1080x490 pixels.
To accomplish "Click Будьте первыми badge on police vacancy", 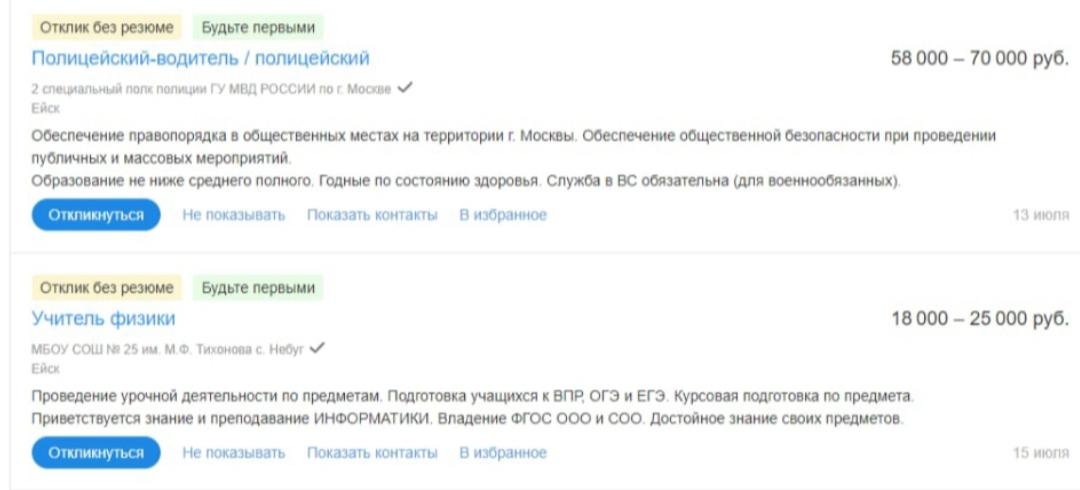I will pos(258,28).
